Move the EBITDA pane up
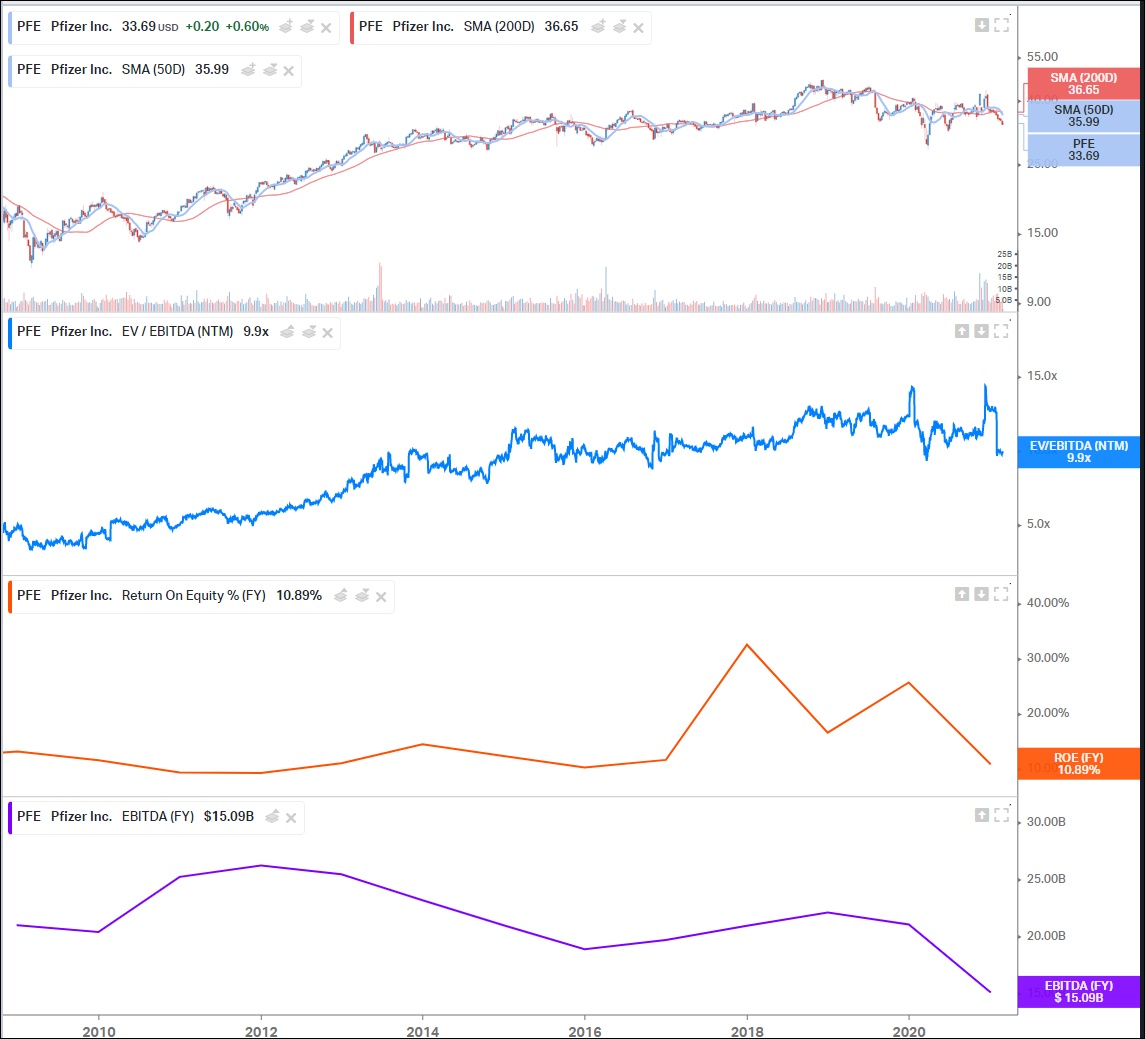Screen dimensions: 1145x1039 point(982,815)
